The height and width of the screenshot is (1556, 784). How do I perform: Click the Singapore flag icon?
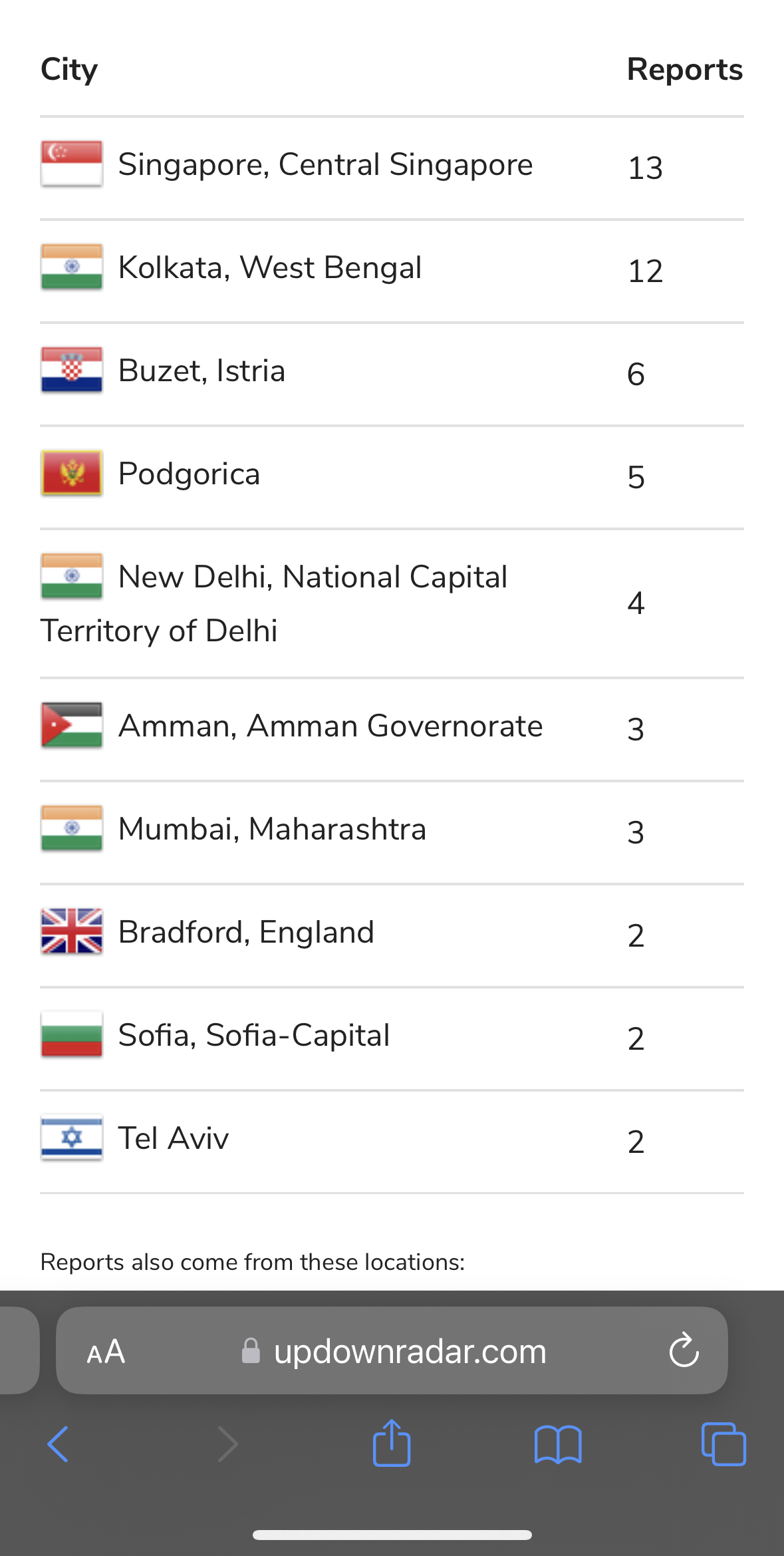coord(72,164)
